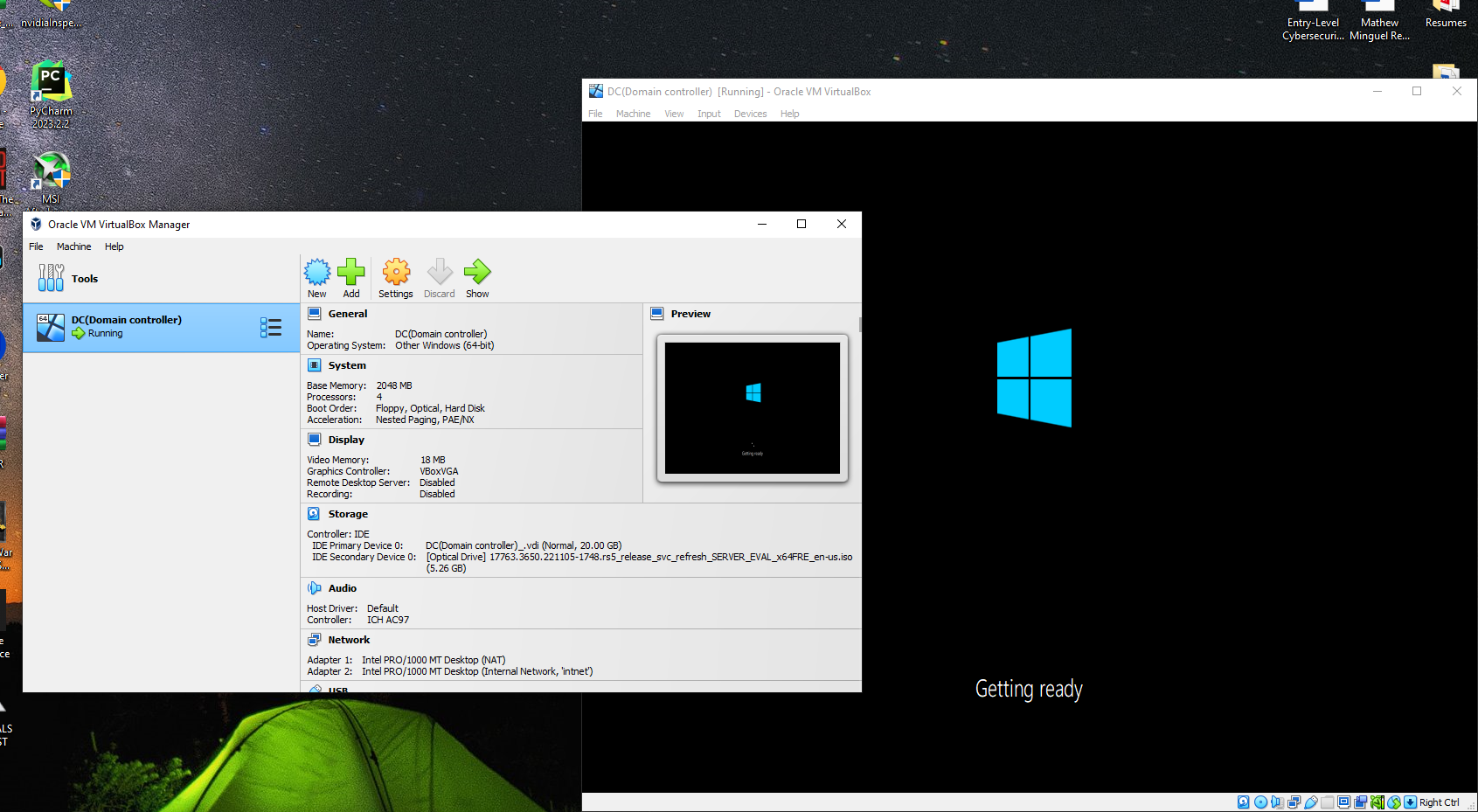Click the System section header
The width and height of the screenshot is (1478, 812).
347,365
